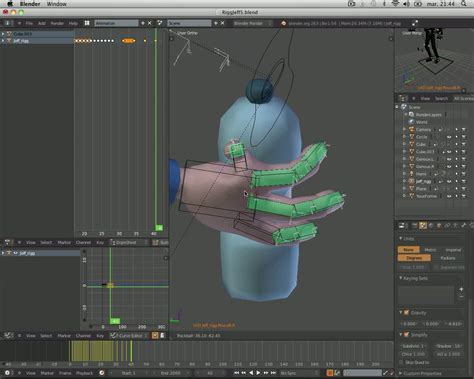Click the screen layout browse icon in header
474x379 pixels.
87,23
